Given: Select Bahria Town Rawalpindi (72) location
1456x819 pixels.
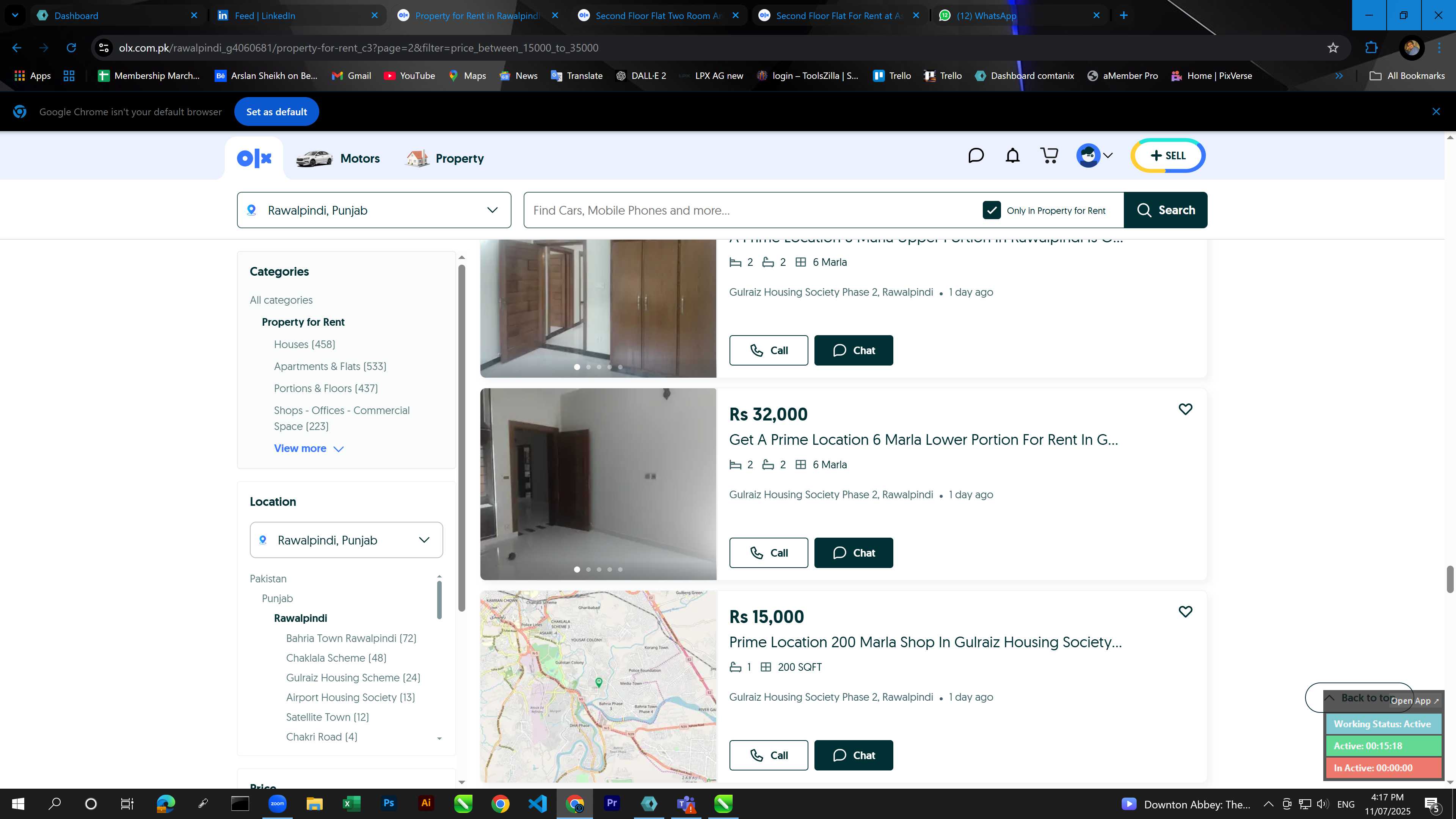Looking at the screenshot, I should pyautogui.click(x=351, y=638).
